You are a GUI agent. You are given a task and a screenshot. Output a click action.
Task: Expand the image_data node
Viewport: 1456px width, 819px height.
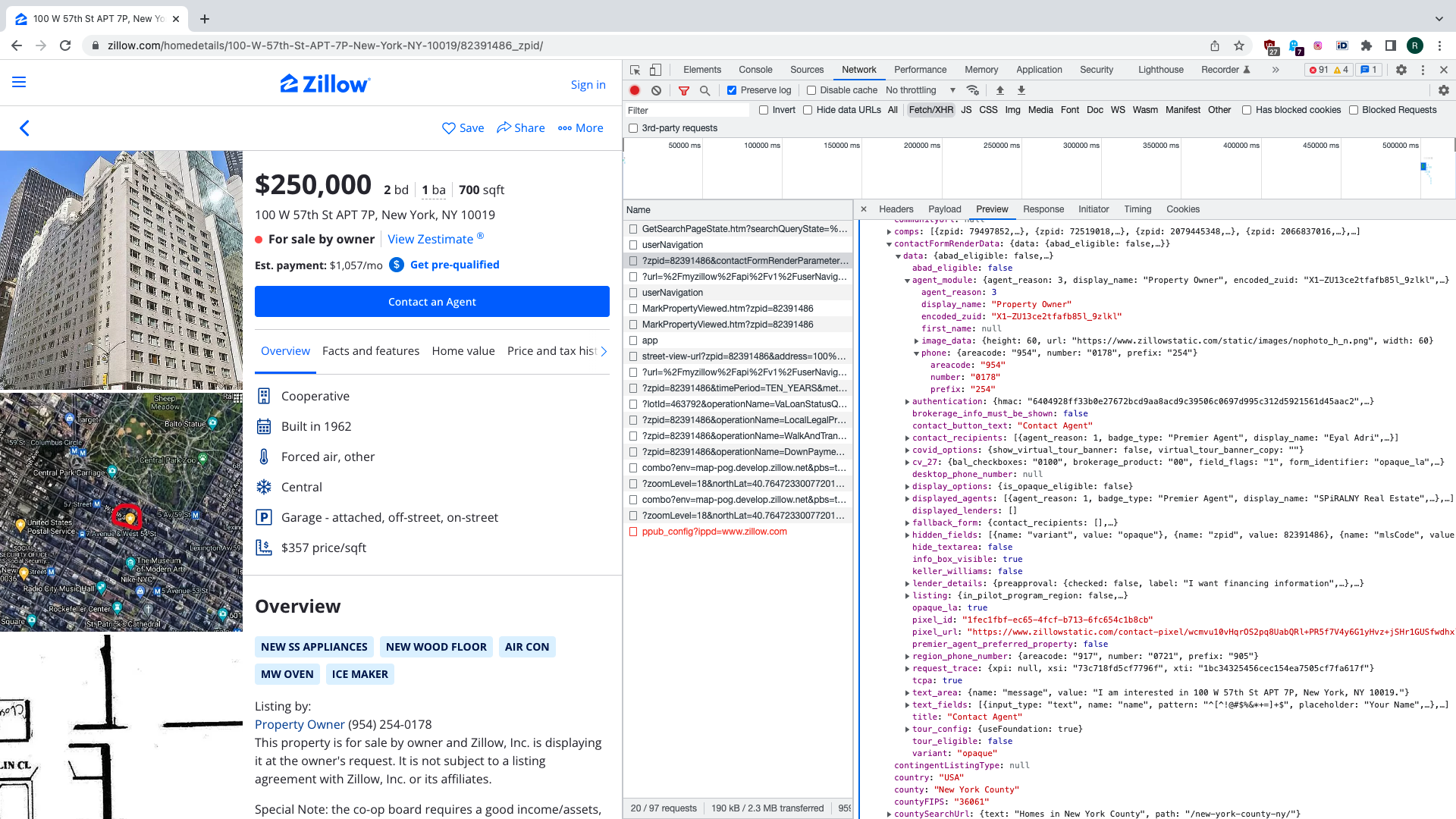tap(916, 341)
